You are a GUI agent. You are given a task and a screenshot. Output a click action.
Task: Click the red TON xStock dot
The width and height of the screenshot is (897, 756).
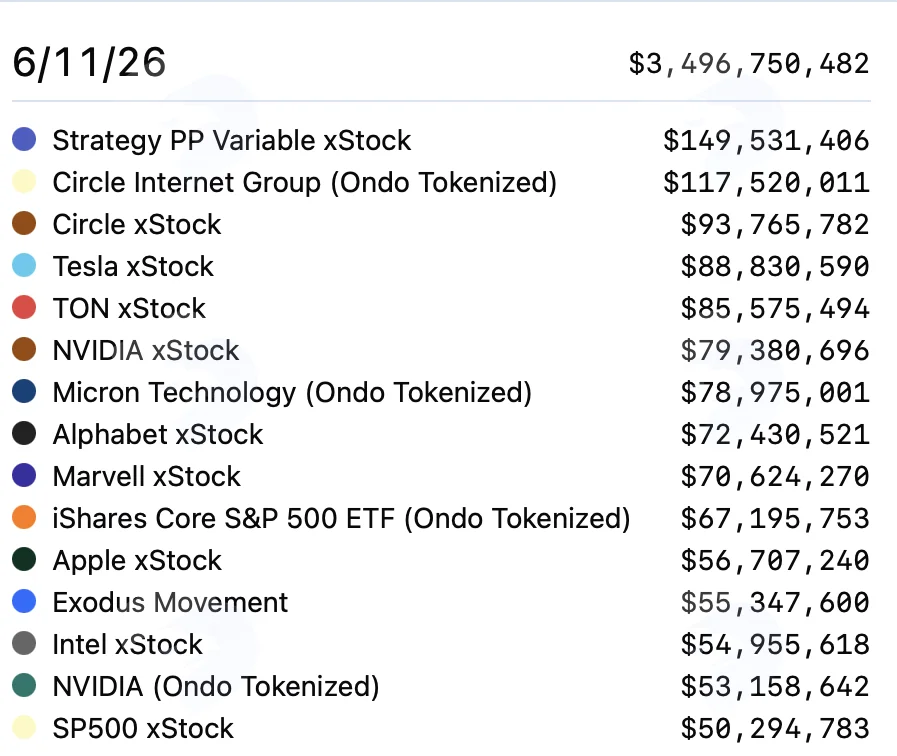(24, 307)
